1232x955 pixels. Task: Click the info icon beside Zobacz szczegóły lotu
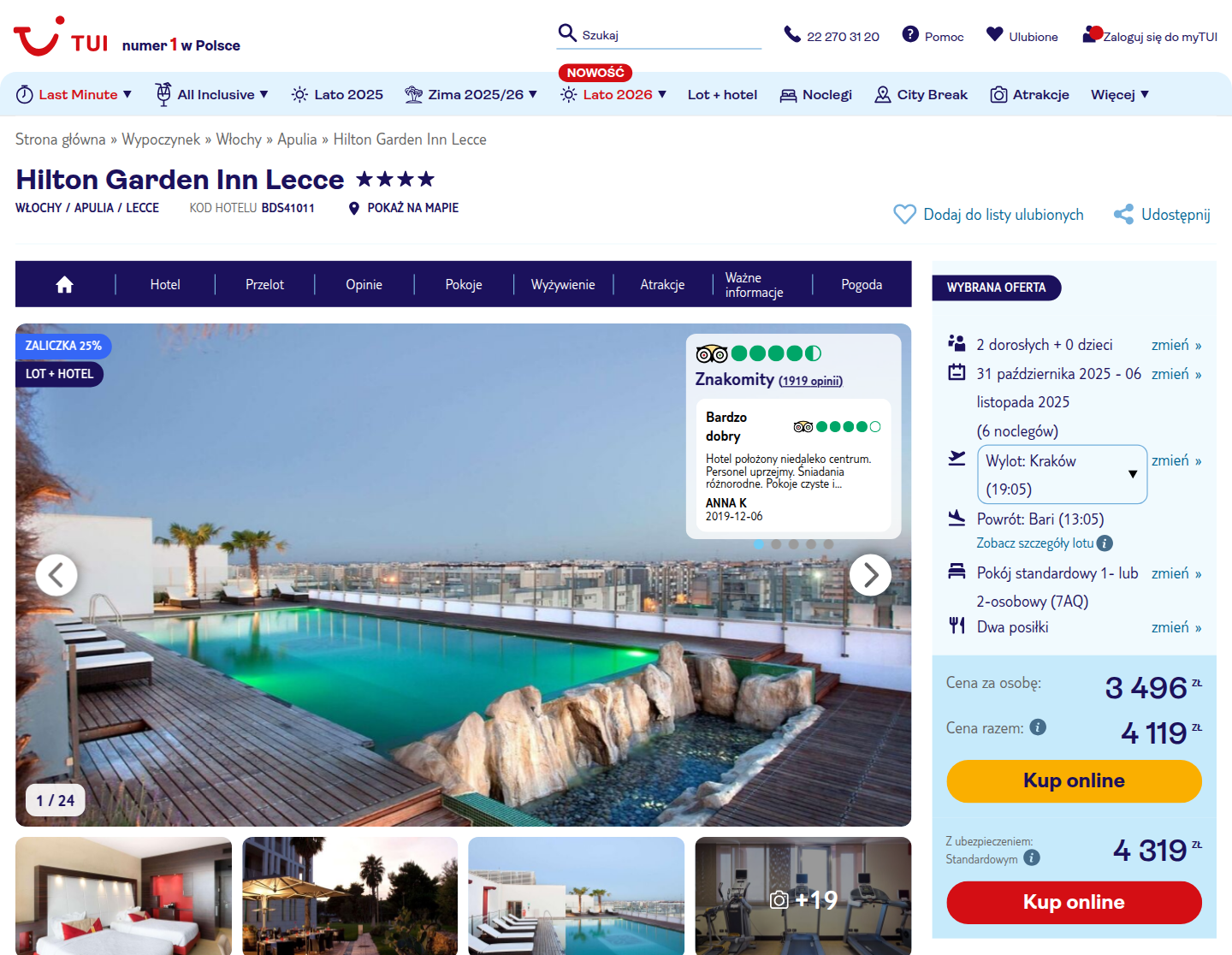coord(1105,543)
